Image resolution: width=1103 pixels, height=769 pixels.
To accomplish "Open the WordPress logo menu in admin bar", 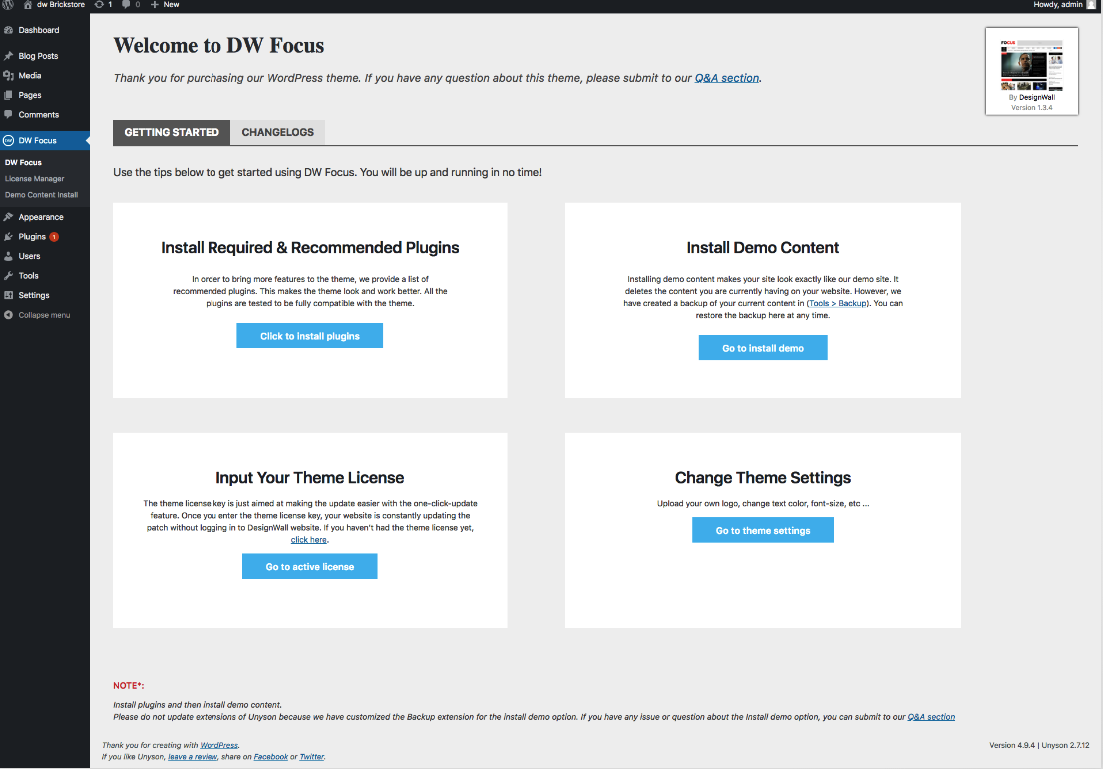I will [8, 4].
